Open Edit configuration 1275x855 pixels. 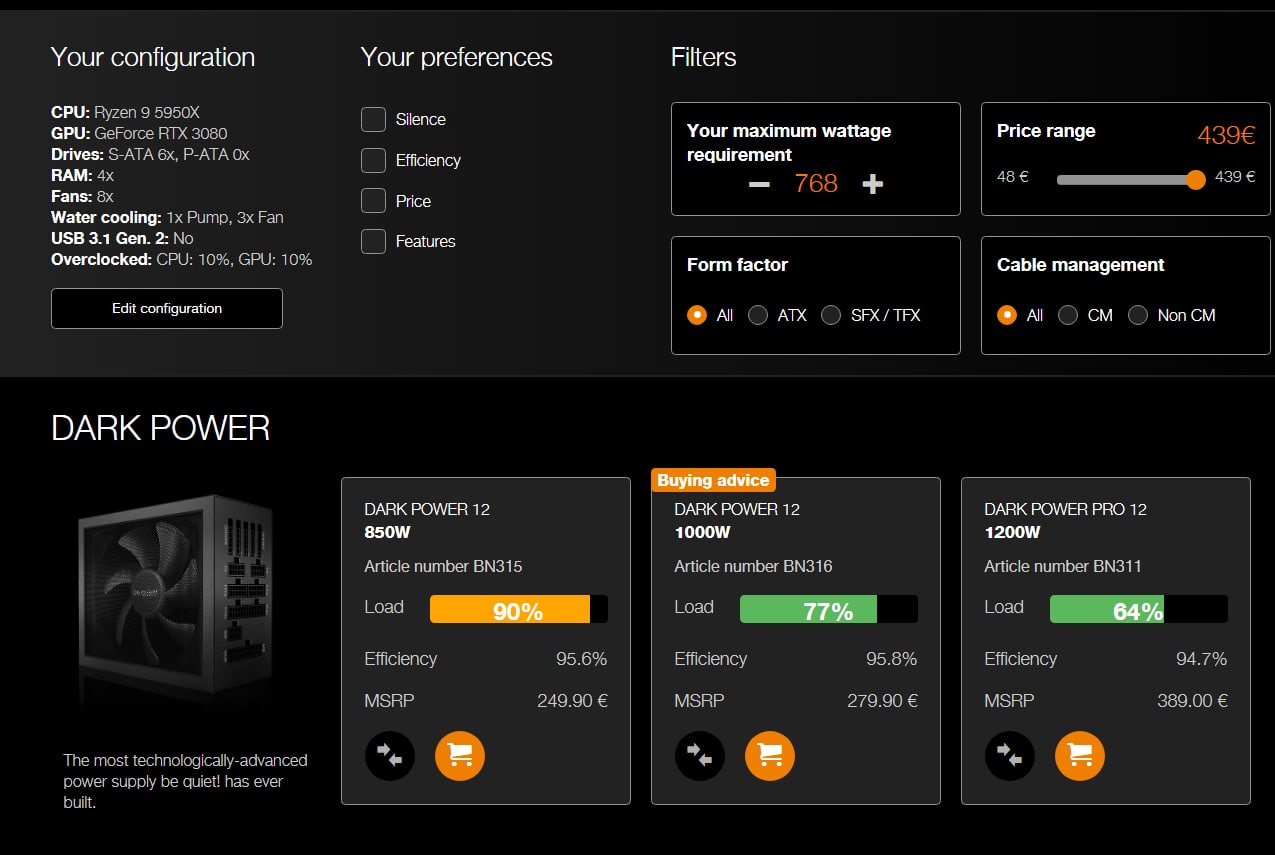pyautogui.click(x=167, y=308)
